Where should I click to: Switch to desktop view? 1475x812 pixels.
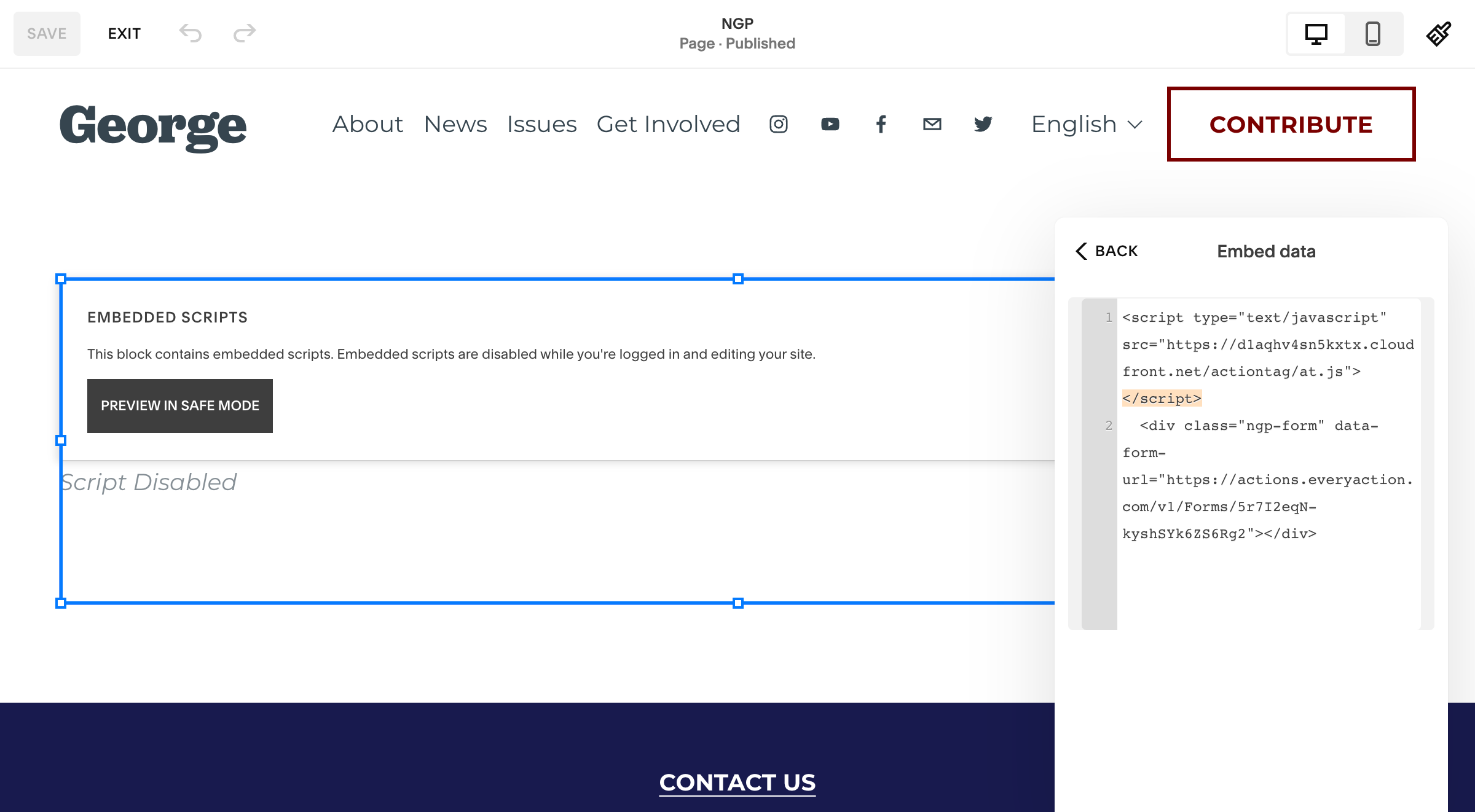(x=1316, y=34)
